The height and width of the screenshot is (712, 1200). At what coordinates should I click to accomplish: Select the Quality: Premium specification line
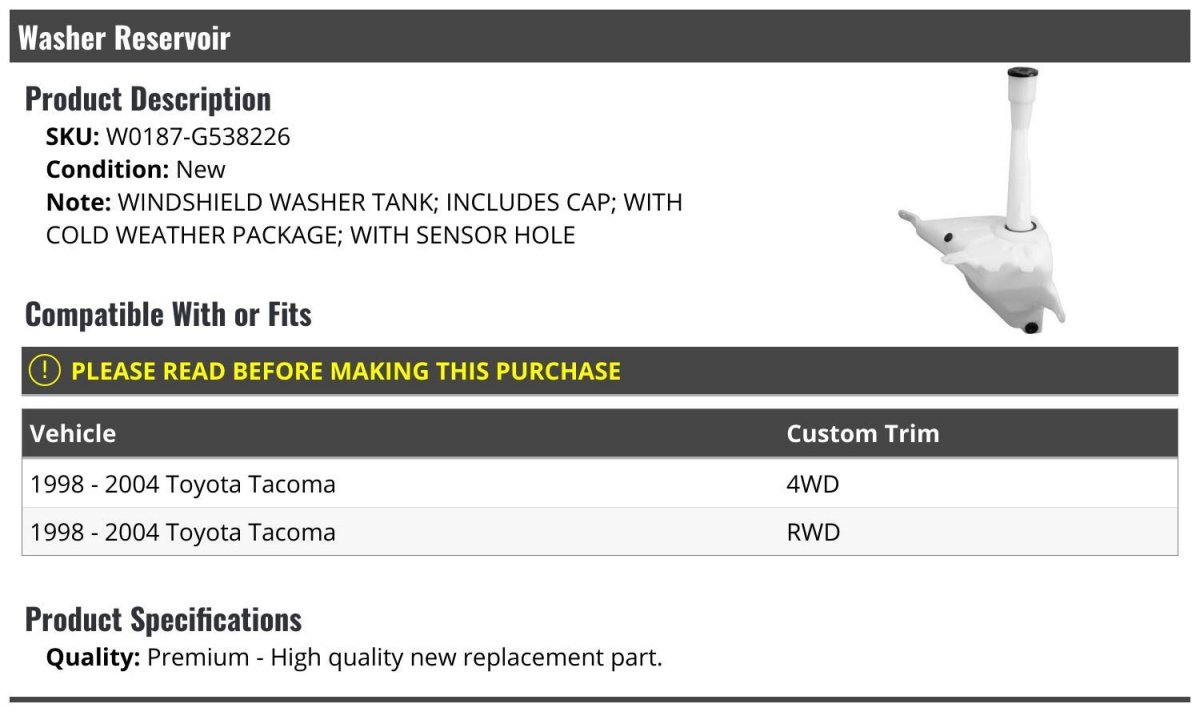click(x=354, y=658)
